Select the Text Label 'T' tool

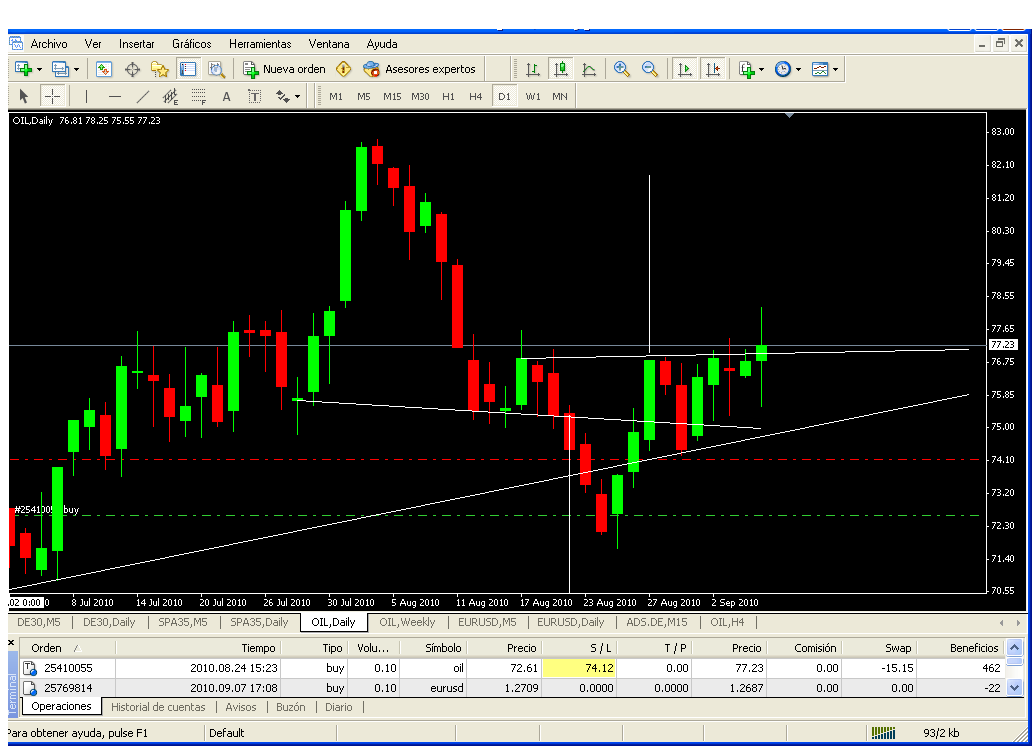pyautogui.click(x=255, y=97)
